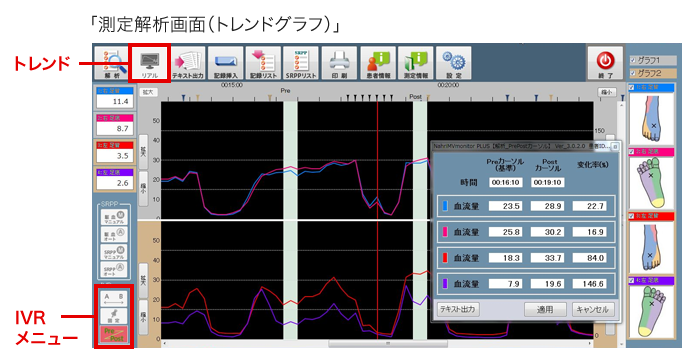Click テキスト出力 button in Pre/Post dialog
700x360 pixels.
coord(457,309)
